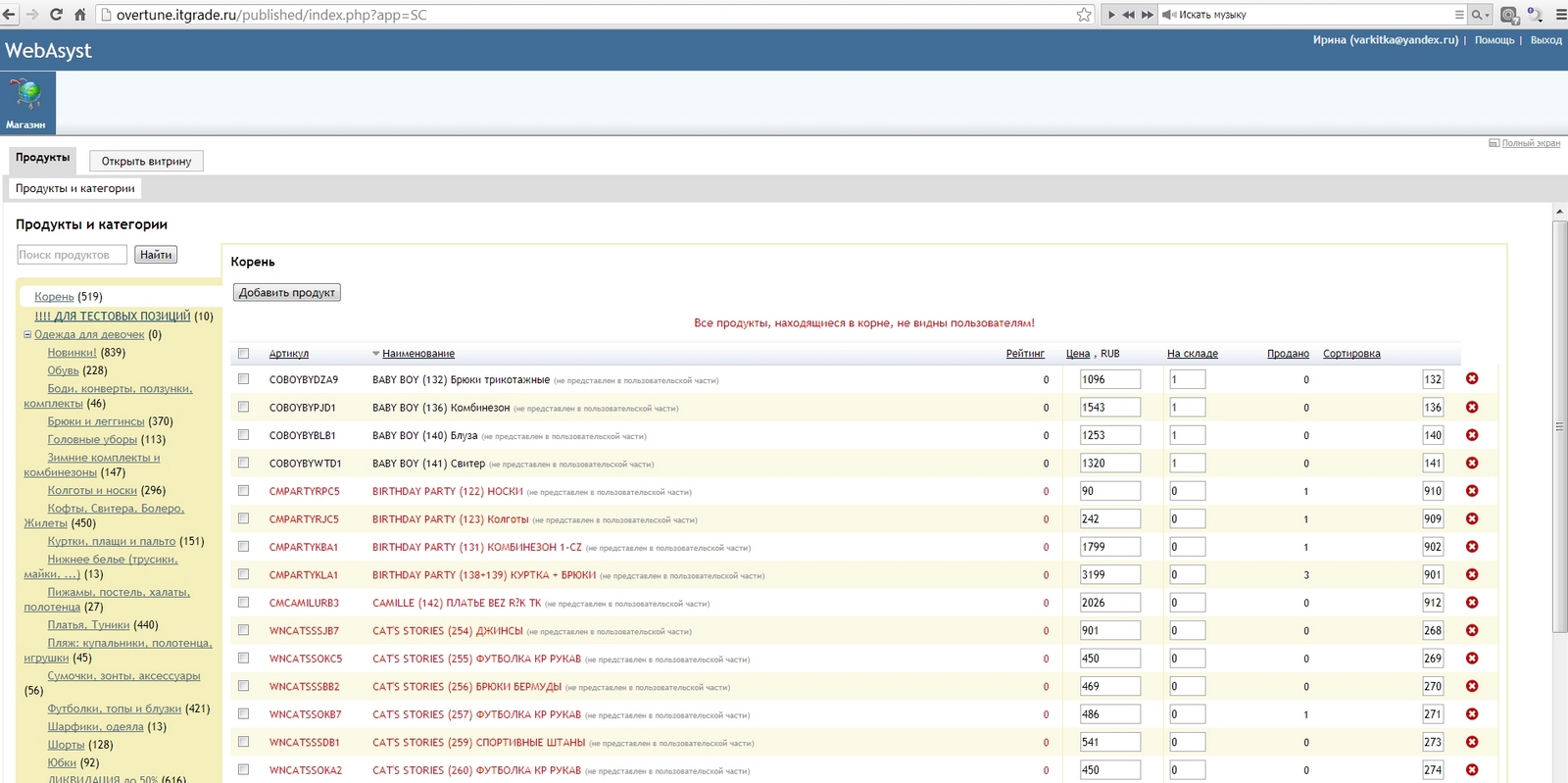Open the Шорты category link
The height and width of the screenshot is (783, 1568).
click(x=66, y=745)
